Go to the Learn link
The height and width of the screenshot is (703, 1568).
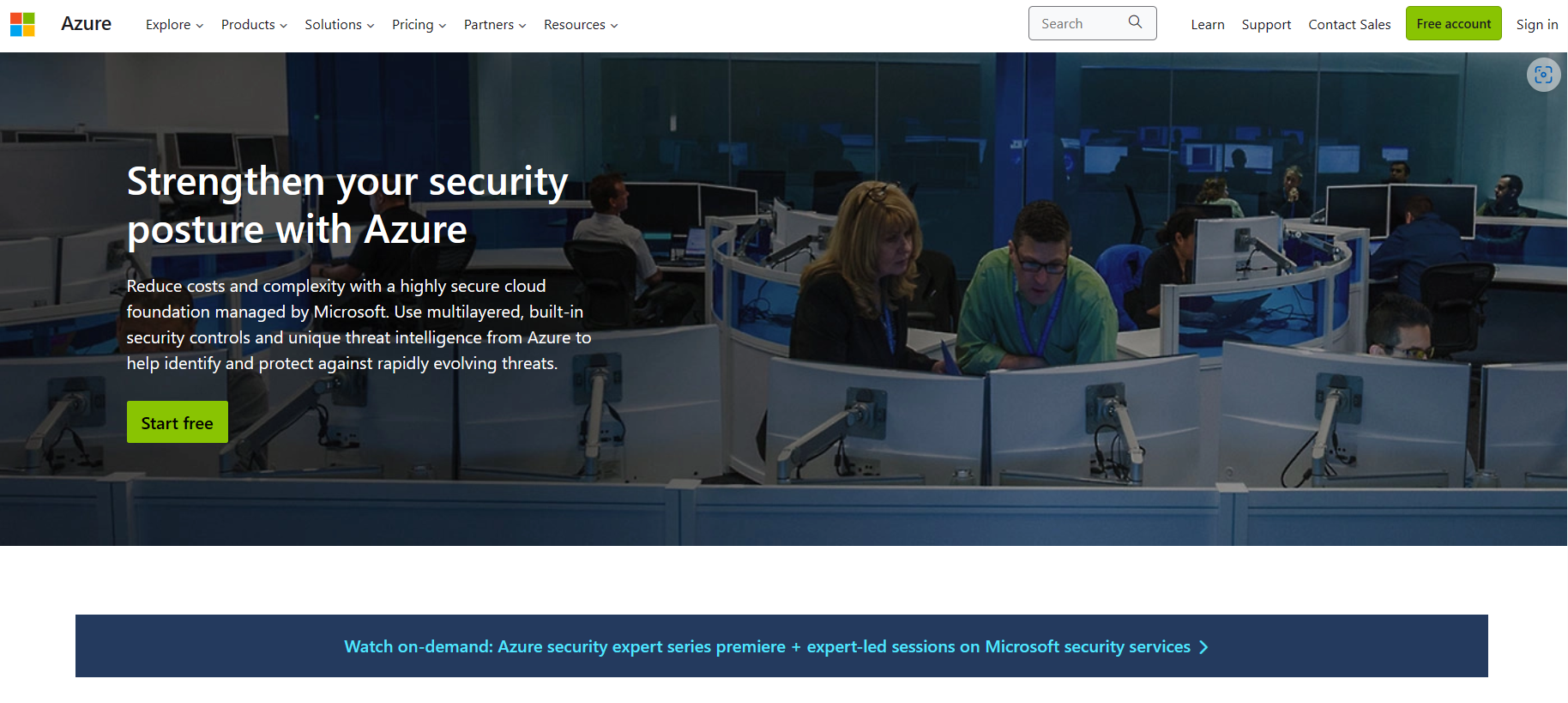tap(1207, 25)
